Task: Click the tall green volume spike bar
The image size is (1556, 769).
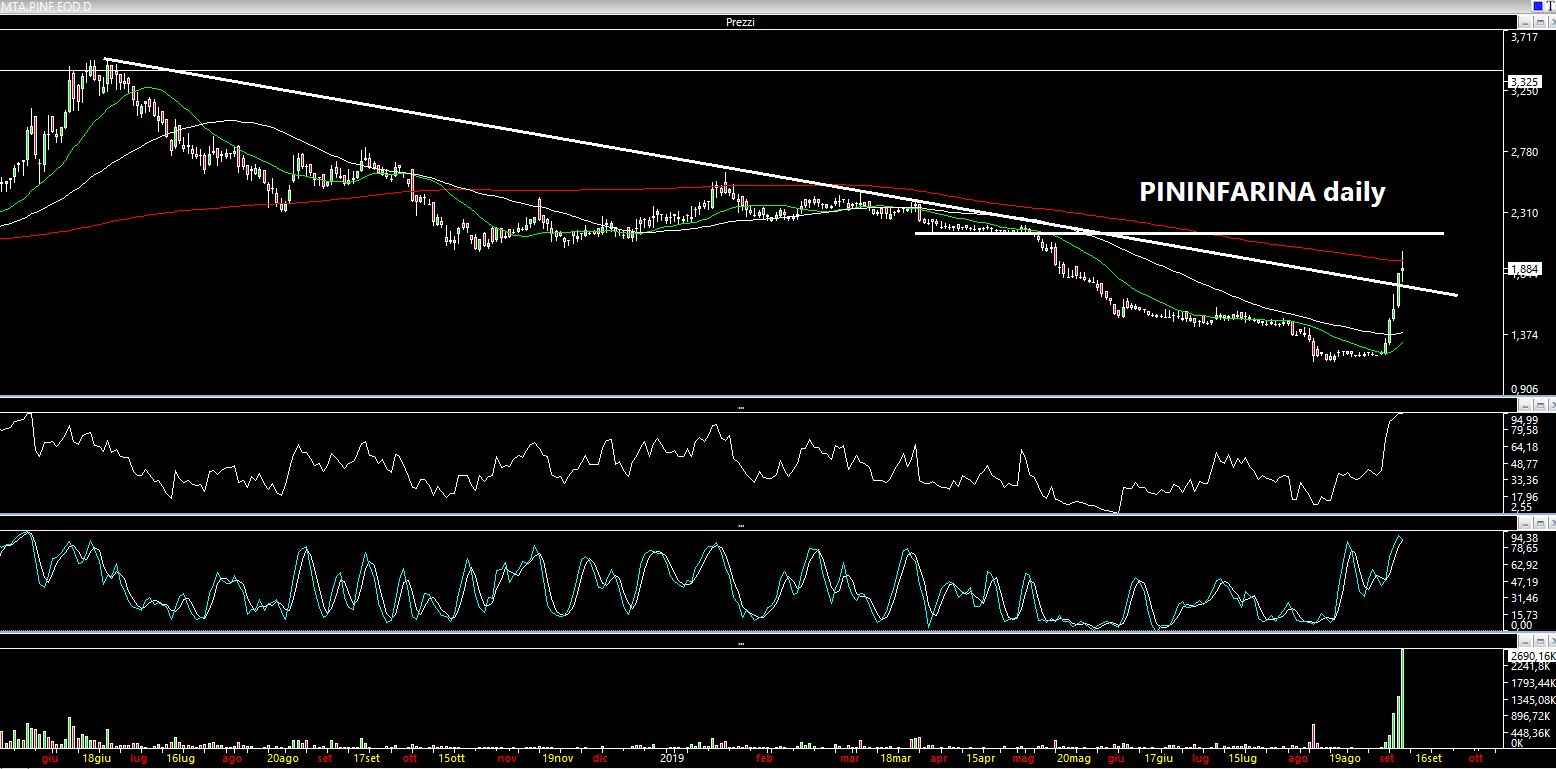Action: click(x=1403, y=698)
